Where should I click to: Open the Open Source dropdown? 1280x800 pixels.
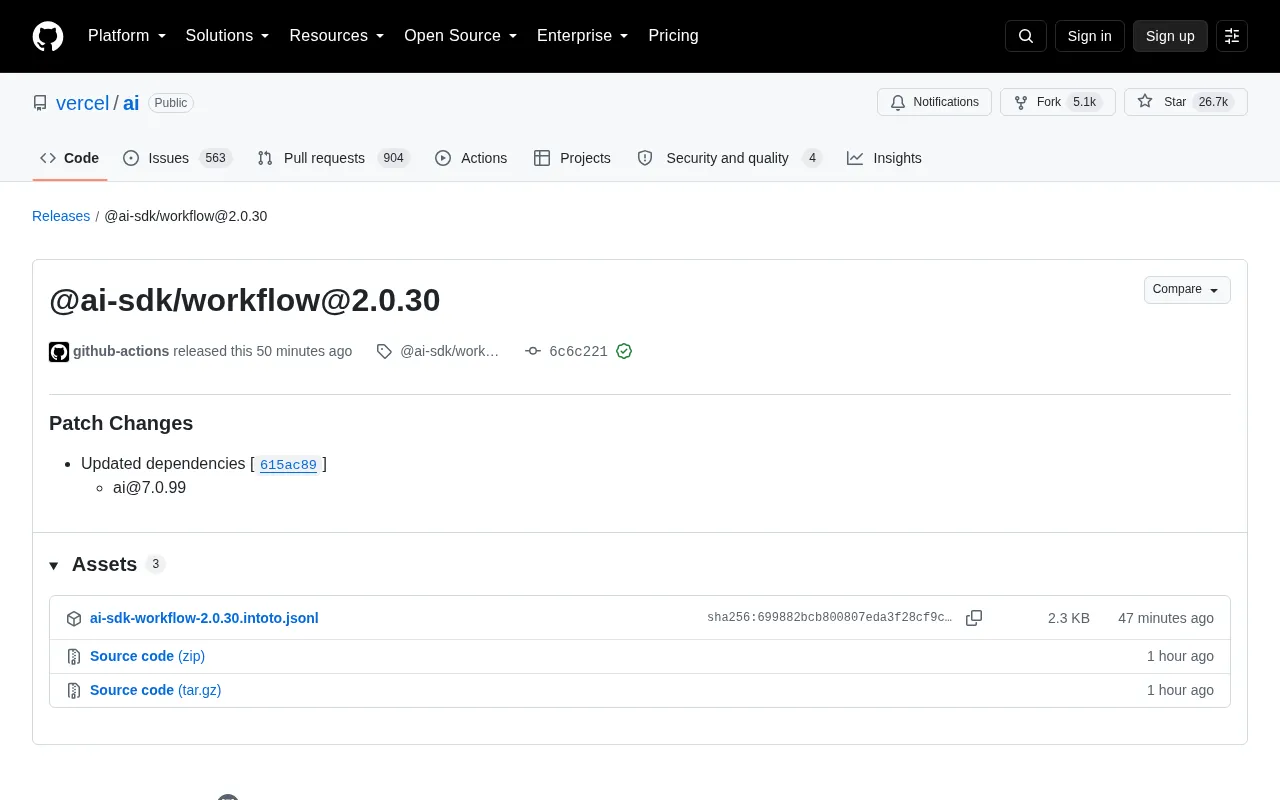[461, 36]
